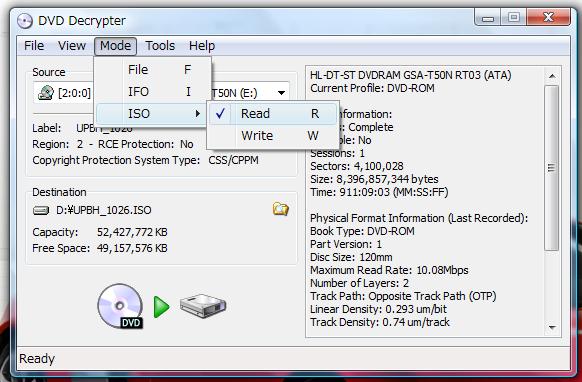Click the DVD disc icon to start decrypting
The height and width of the screenshot is (382, 582).
[120, 306]
